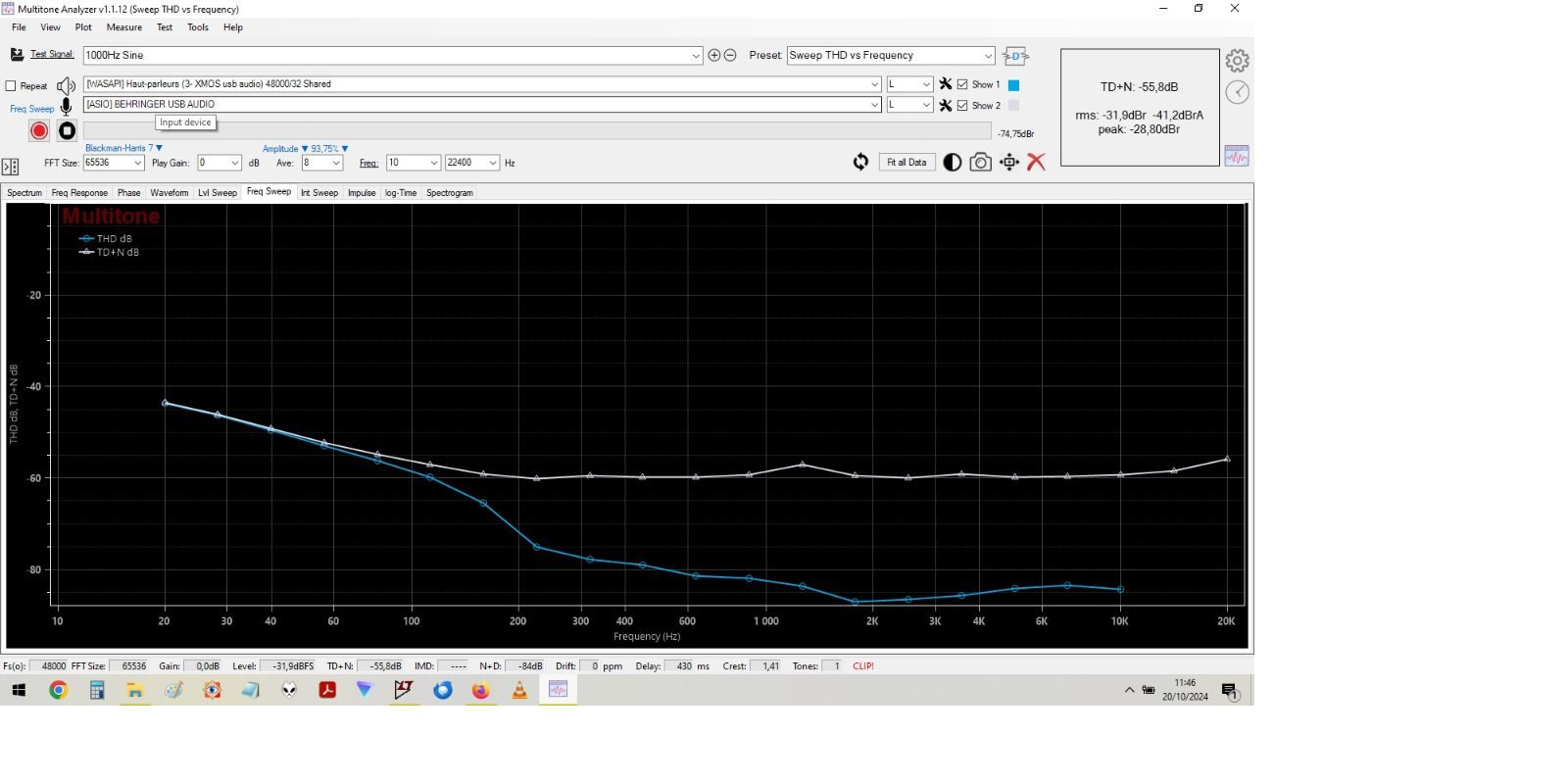This screenshot has width=1568, height=784.
Task: Stop measurement with the black stop button
Action: 67,130
